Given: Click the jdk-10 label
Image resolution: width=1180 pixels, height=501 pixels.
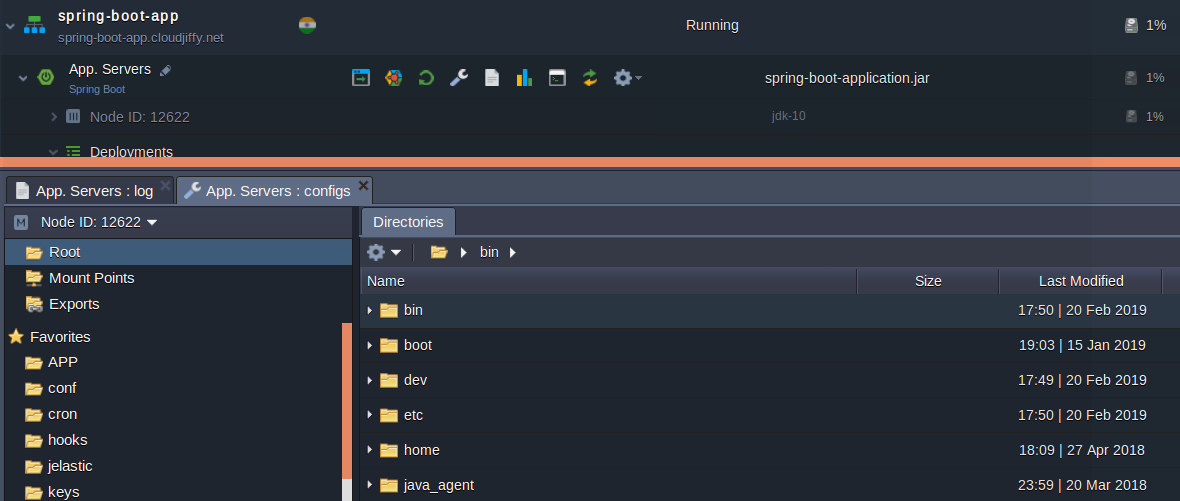Looking at the screenshot, I should click(x=789, y=116).
